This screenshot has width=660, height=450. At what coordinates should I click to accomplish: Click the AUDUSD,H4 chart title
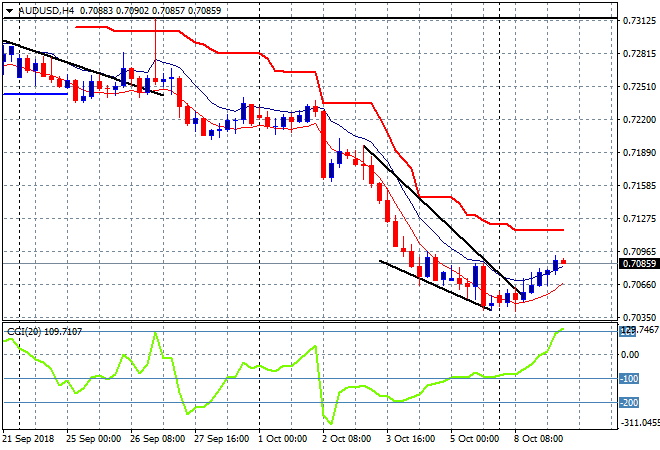click(x=43, y=9)
